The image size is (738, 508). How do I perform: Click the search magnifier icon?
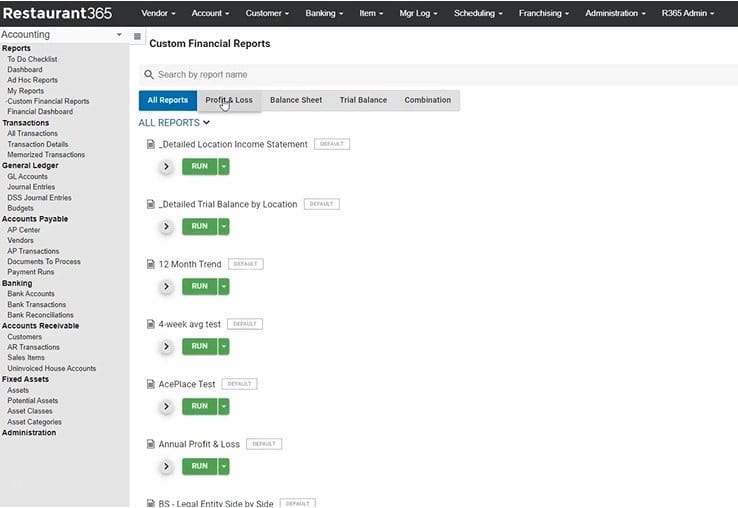149,75
